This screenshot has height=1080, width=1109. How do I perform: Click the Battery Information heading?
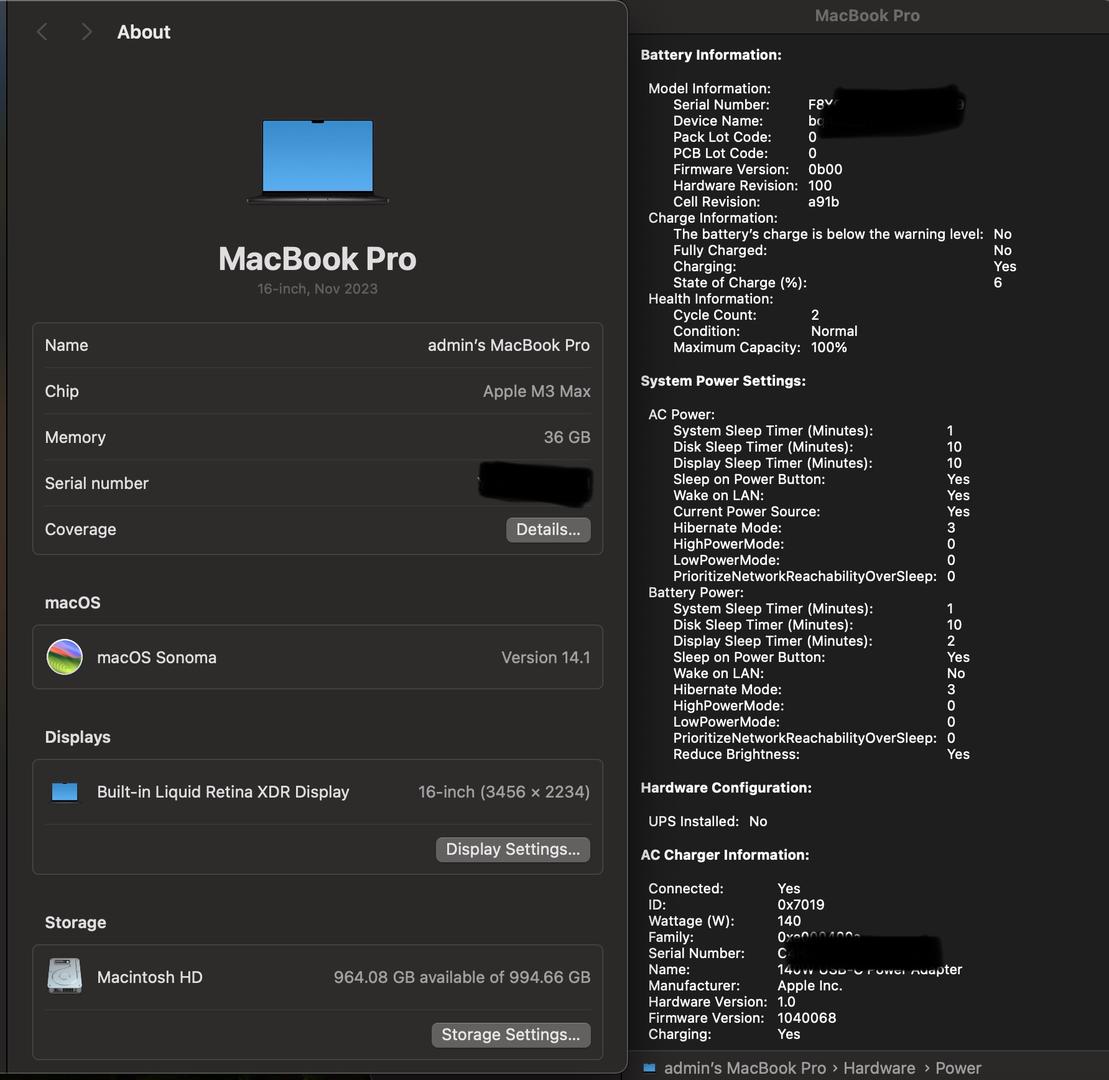click(x=711, y=55)
